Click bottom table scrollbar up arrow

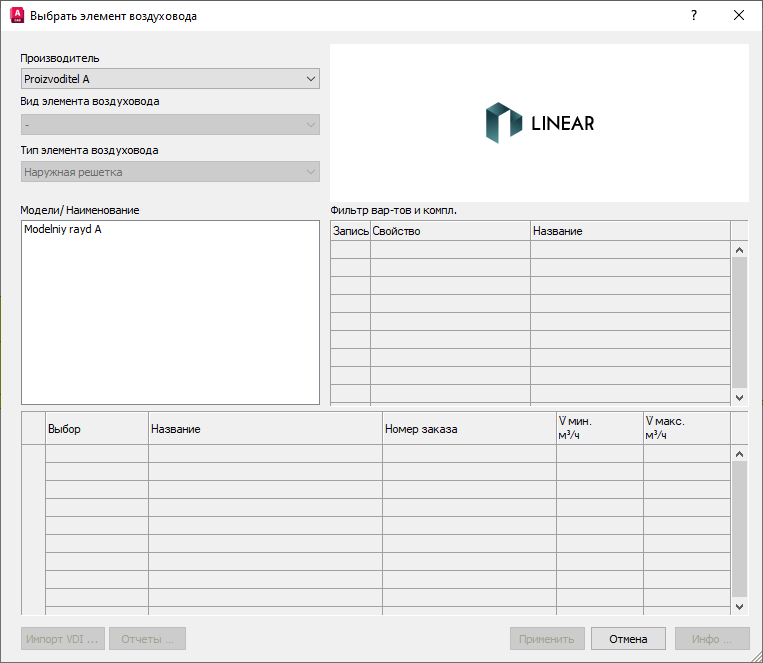pos(740,454)
